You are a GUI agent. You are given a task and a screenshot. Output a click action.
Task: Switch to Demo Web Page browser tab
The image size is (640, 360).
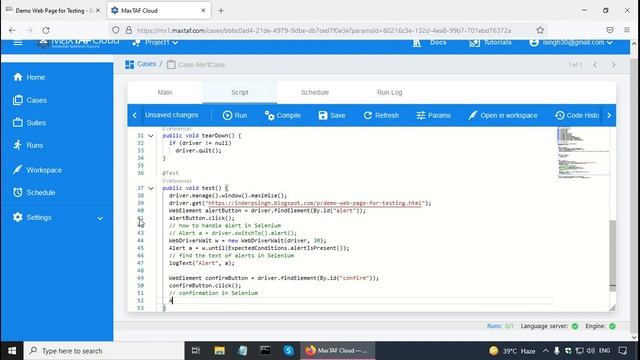click(53, 11)
